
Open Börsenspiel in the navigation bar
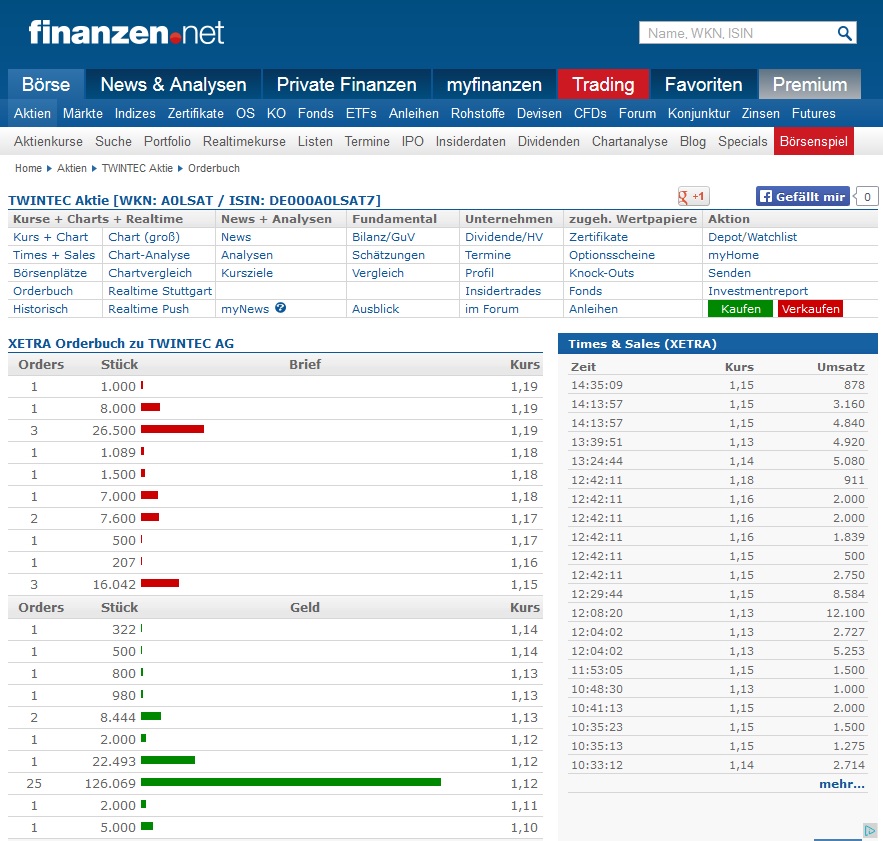point(813,142)
